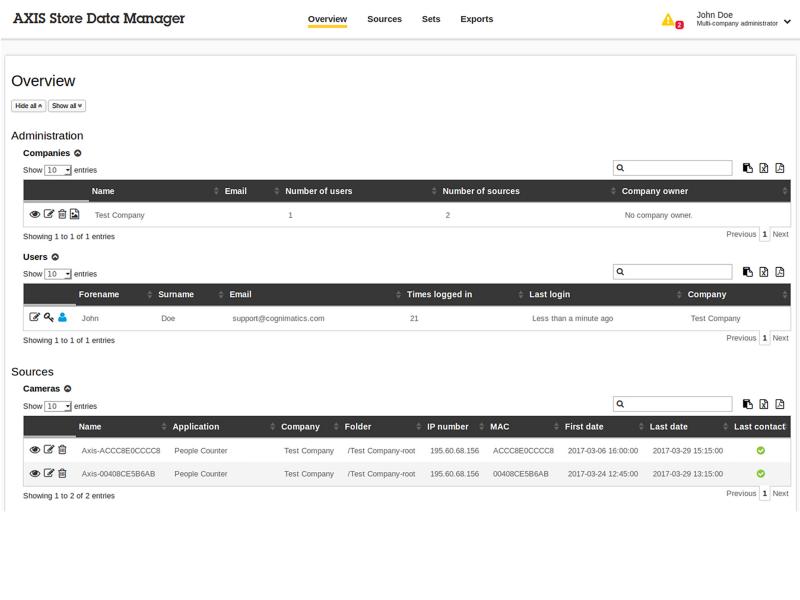Viewport: 800px width, 600px height.
Task: Sort Users by Last login
Action: tap(549, 294)
